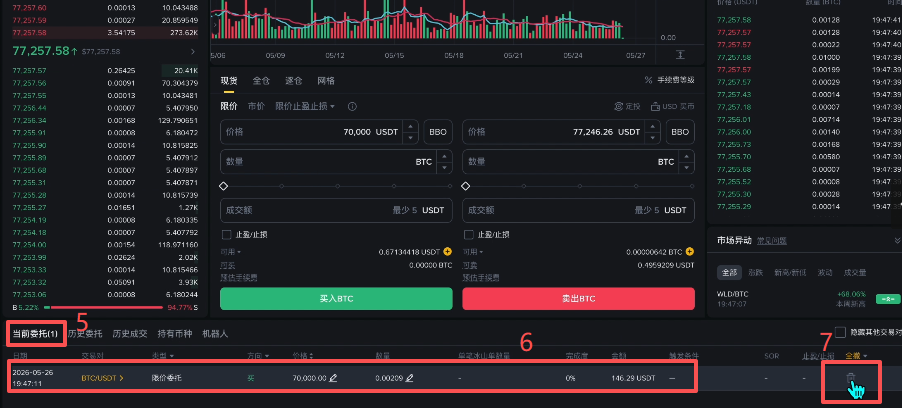Click the sell-side 成交额 USDT input field
Viewport: 902px width, 408px height.
(579, 211)
